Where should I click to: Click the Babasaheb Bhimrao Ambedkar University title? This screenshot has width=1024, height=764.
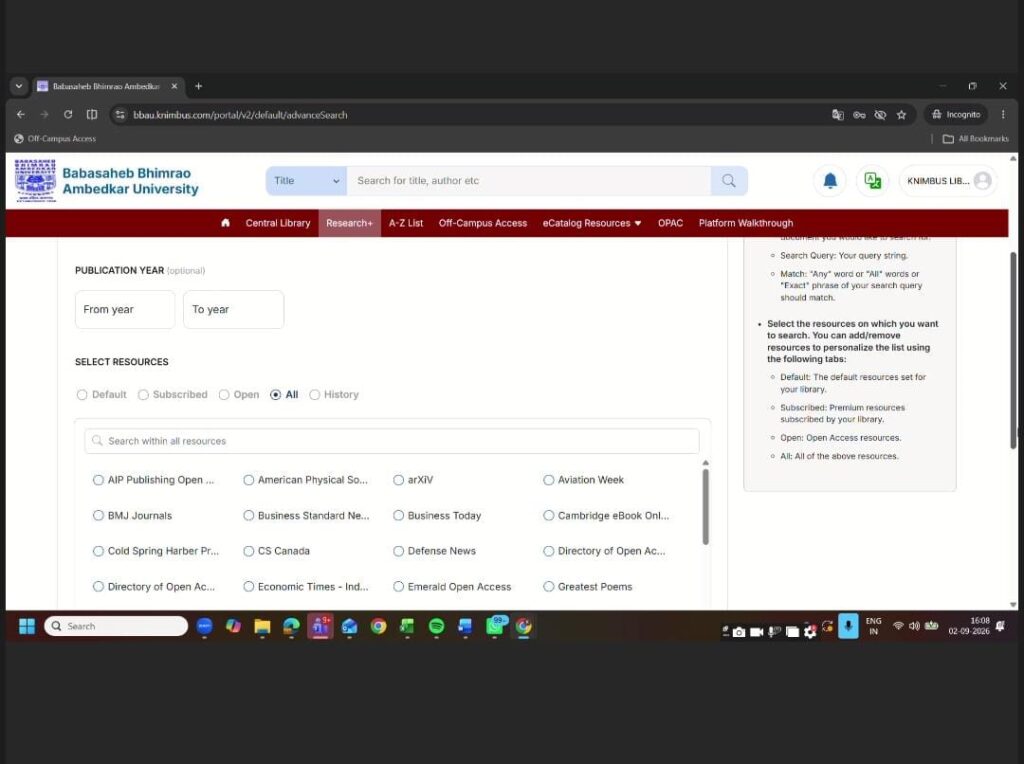click(131, 181)
